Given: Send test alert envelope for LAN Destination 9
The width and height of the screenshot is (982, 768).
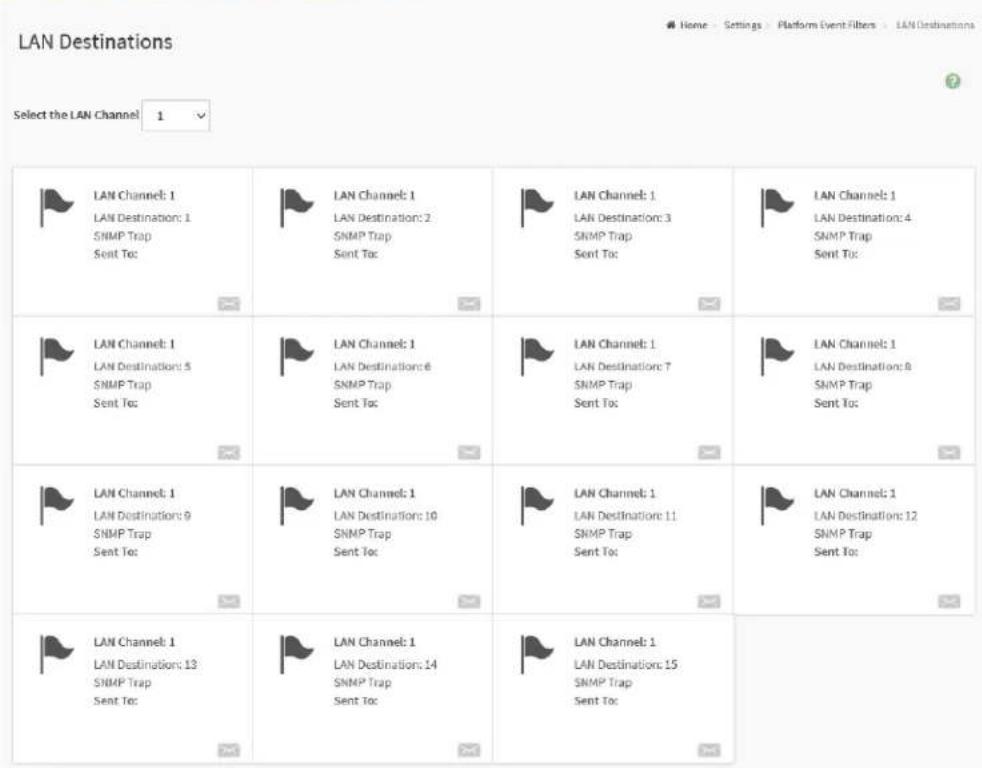Looking at the screenshot, I should coord(229,601).
